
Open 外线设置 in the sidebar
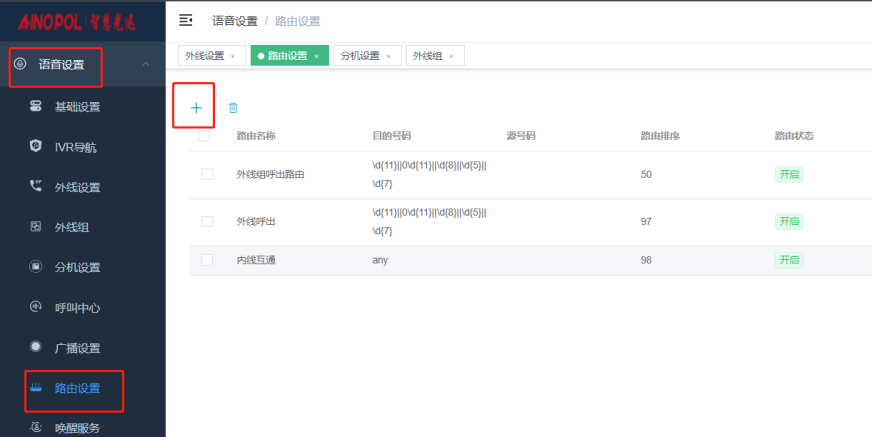click(x=77, y=187)
